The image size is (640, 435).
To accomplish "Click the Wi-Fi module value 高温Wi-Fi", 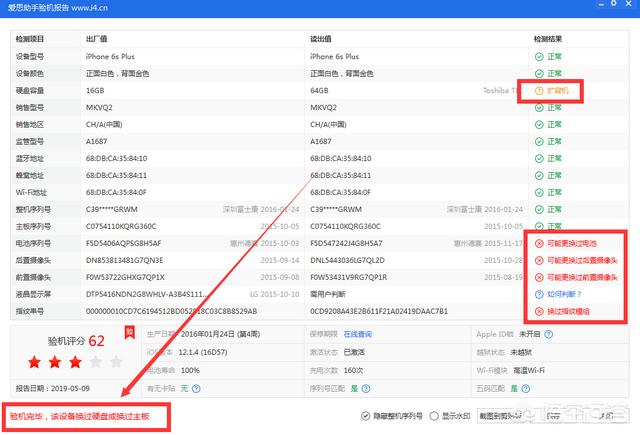I will pos(529,371).
